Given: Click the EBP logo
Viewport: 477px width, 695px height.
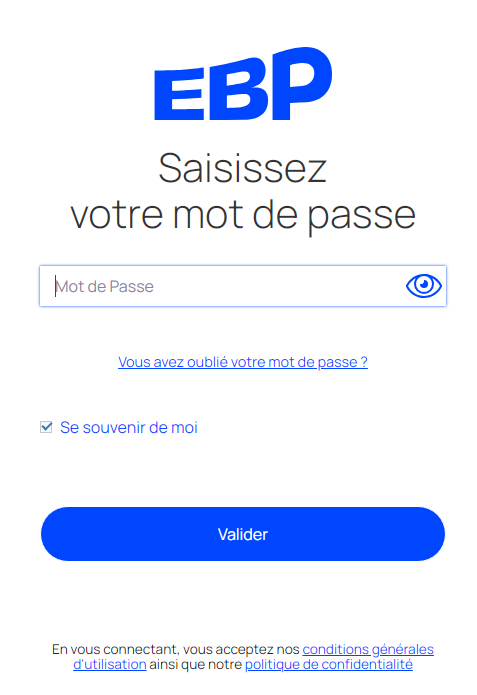Looking at the screenshot, I should [x=243, y=83].
